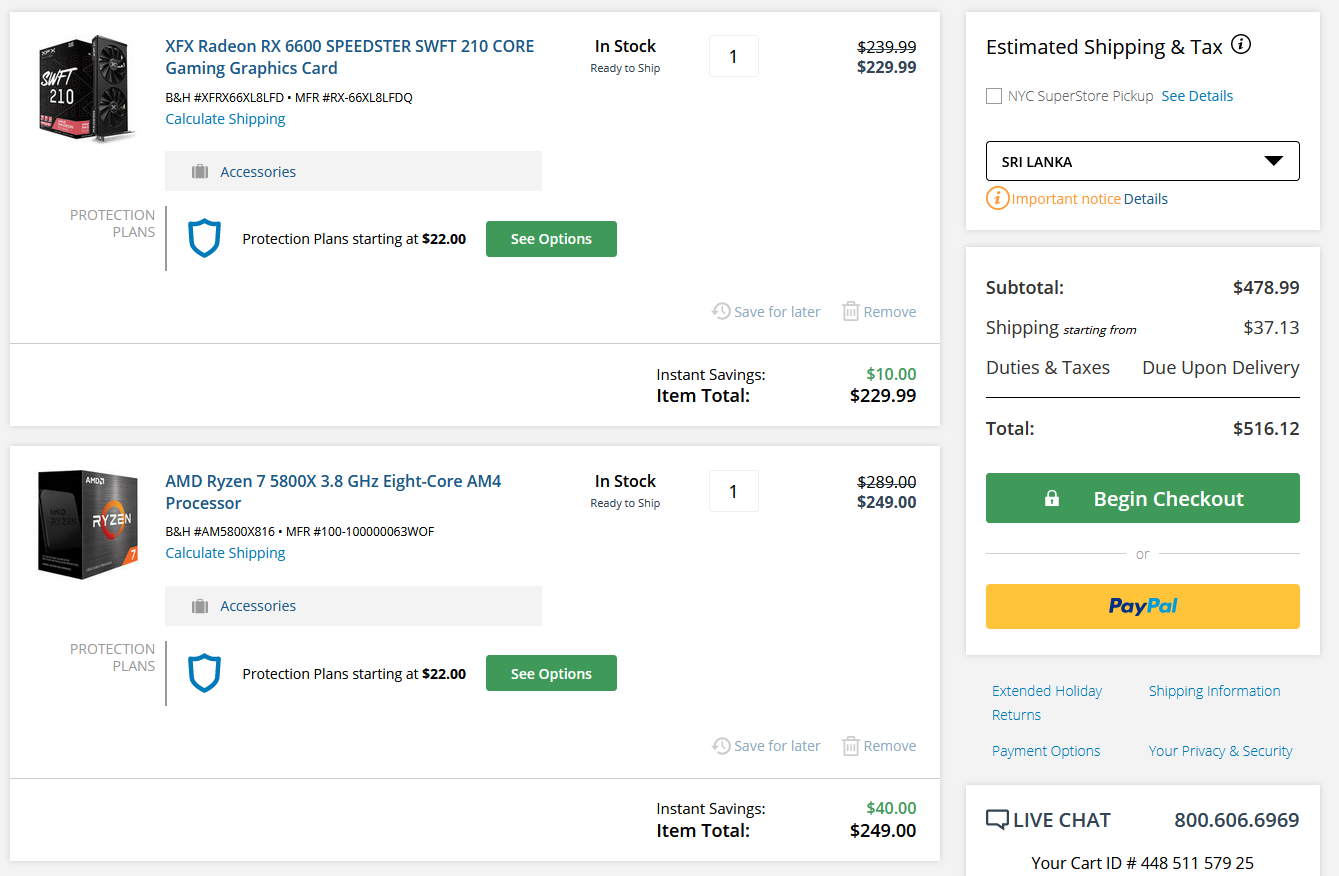Click the orange Important notice info icon

point(997,198)
